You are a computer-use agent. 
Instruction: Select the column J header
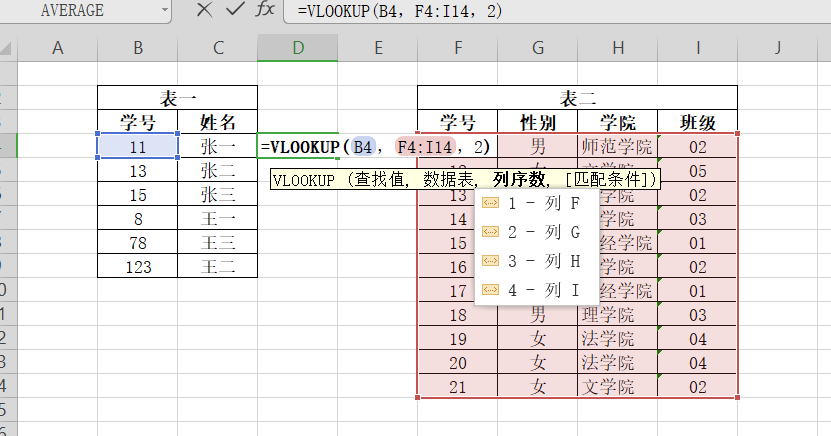[x=778, y=48]
